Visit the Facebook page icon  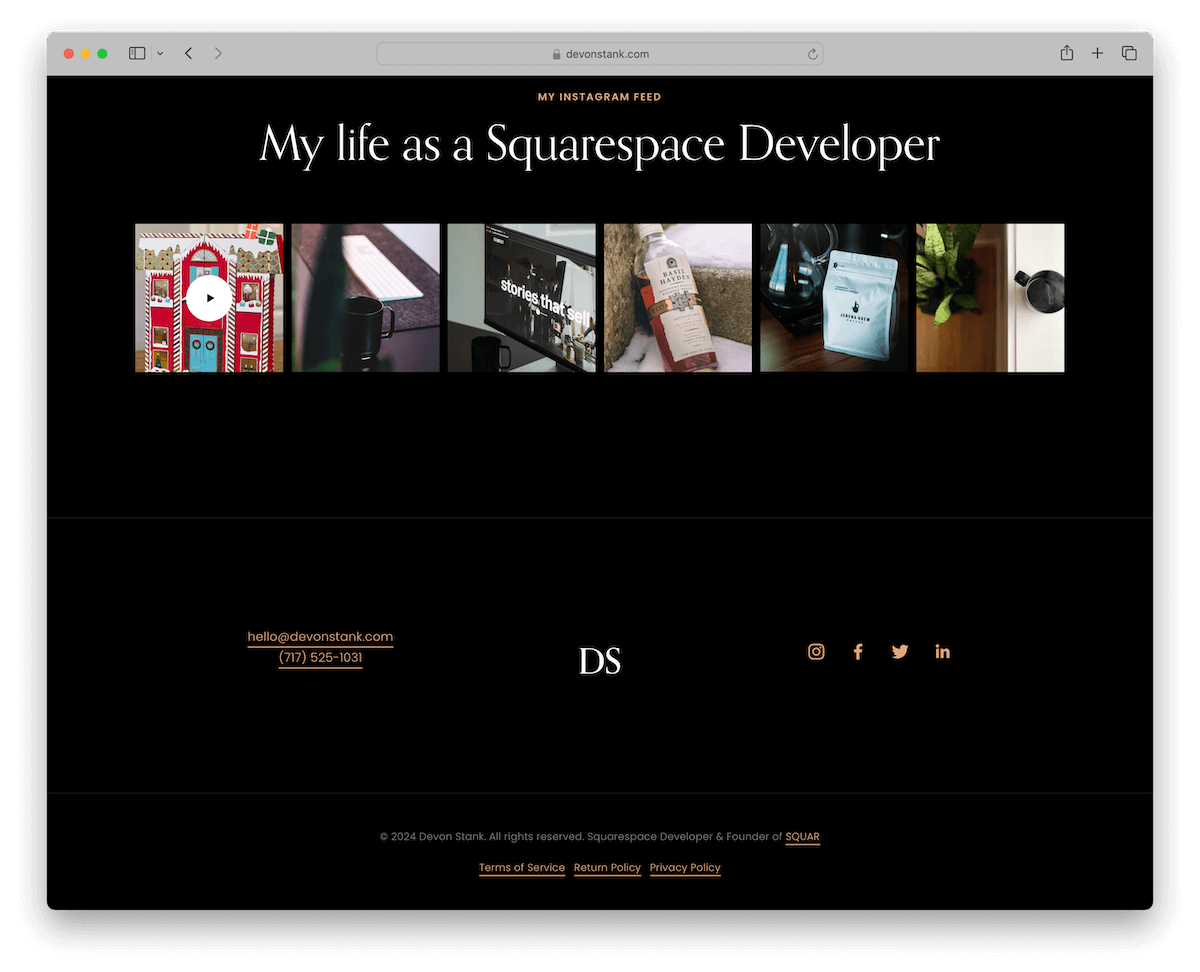click(858, 652)
